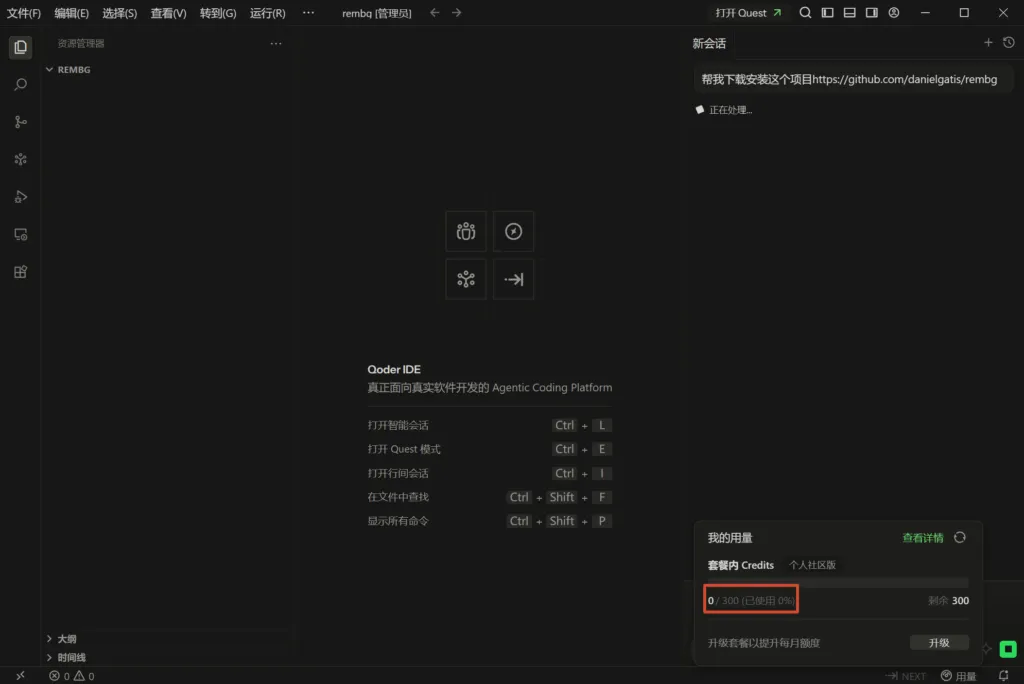The image size is (1024, 684).
Task: Go back with the left arrow in the title bar
Action: 434,12
